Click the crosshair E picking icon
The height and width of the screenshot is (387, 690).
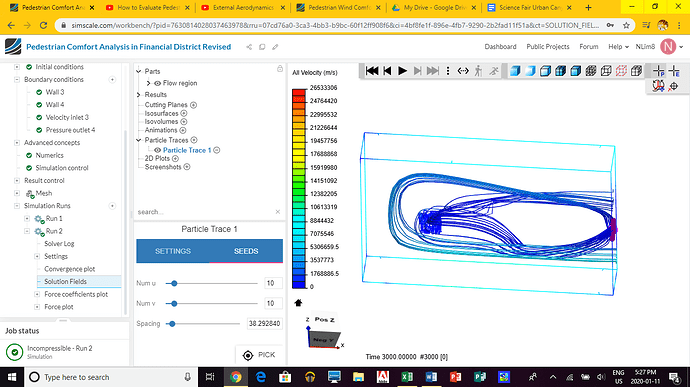tap(674, 71)
